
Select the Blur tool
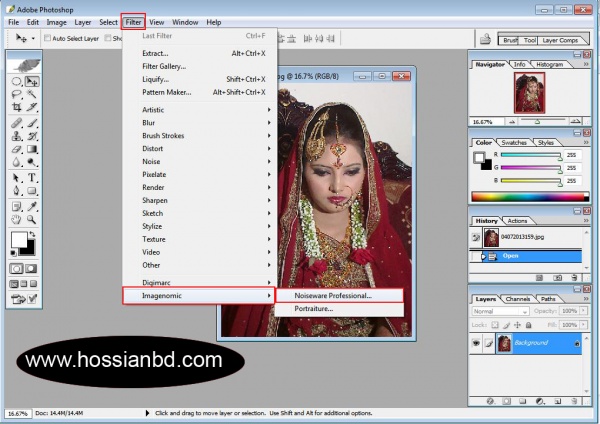[16, 162]
